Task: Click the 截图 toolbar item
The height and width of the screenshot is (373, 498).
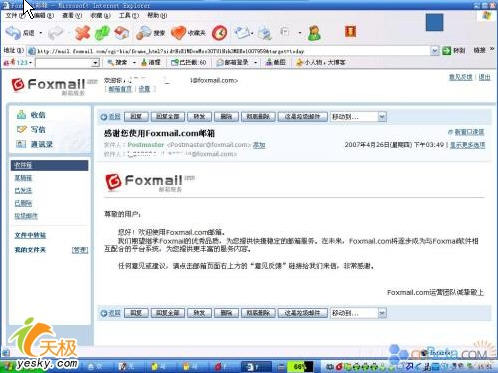Action: pyautogui.click(x=276, y=62)
